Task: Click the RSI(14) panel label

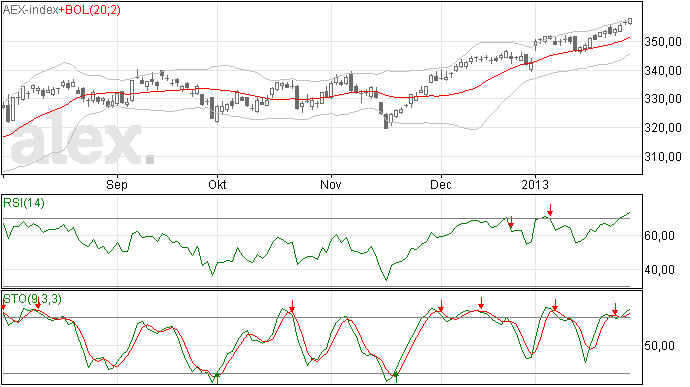Action: tap(24, 203)
